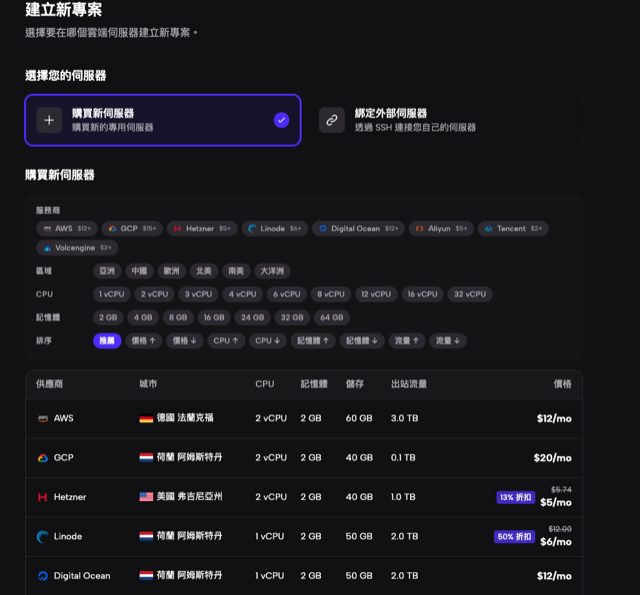
Task: Filter by 8 vCPU
Action: click(331, 294)
